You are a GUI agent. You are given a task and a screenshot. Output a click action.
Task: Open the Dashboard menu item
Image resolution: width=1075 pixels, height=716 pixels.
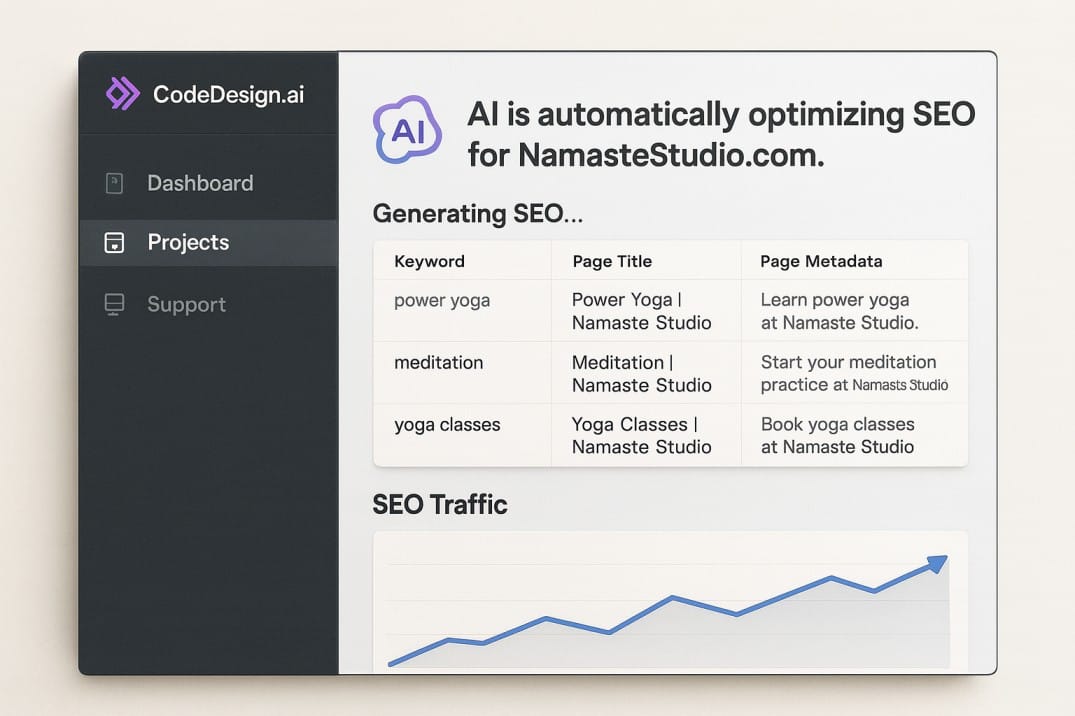point(208,183)
